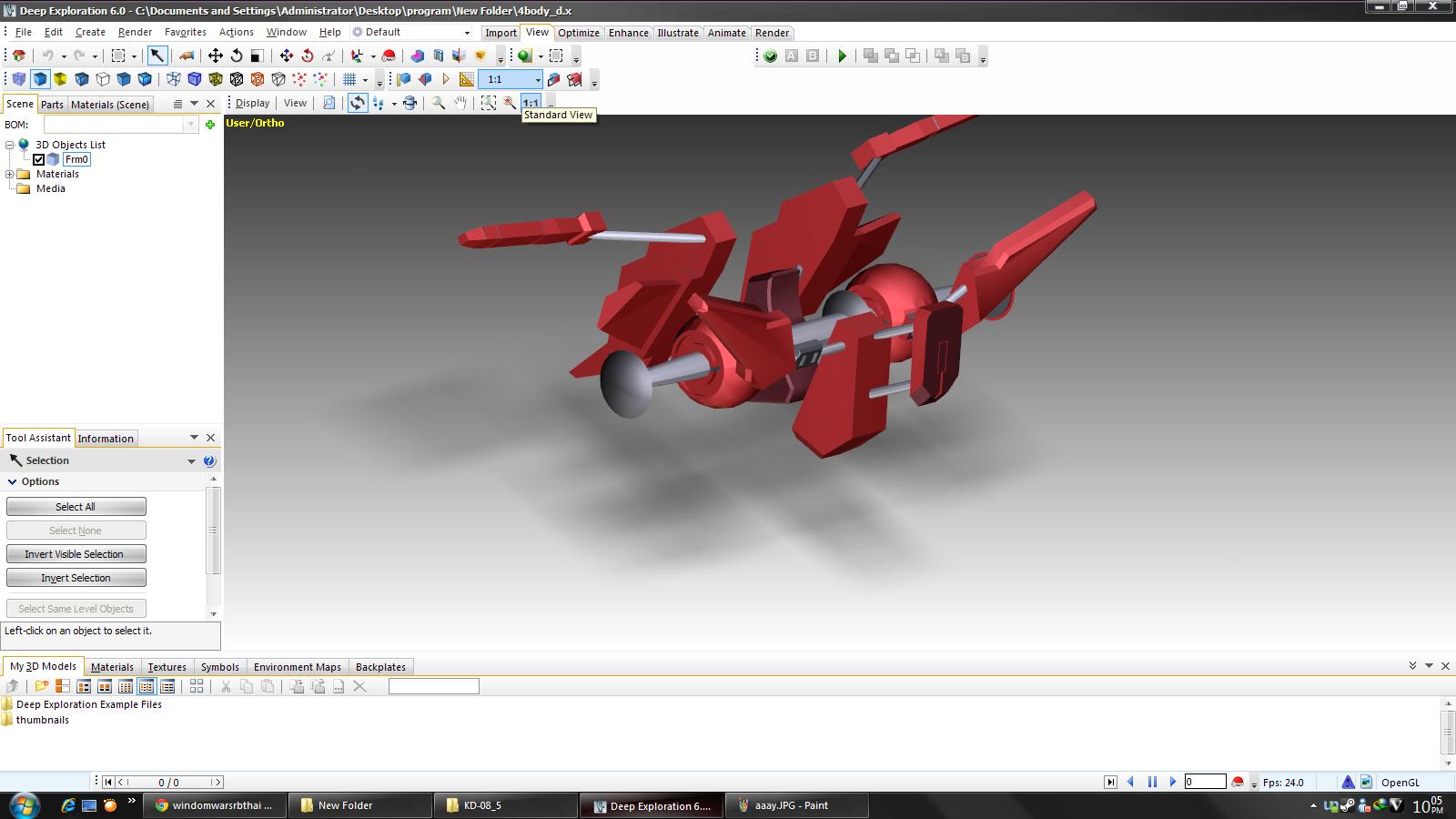1456x819 pixels.
Task: Click the red dome hemisphere icon
Action: click(x=389, y=56)
